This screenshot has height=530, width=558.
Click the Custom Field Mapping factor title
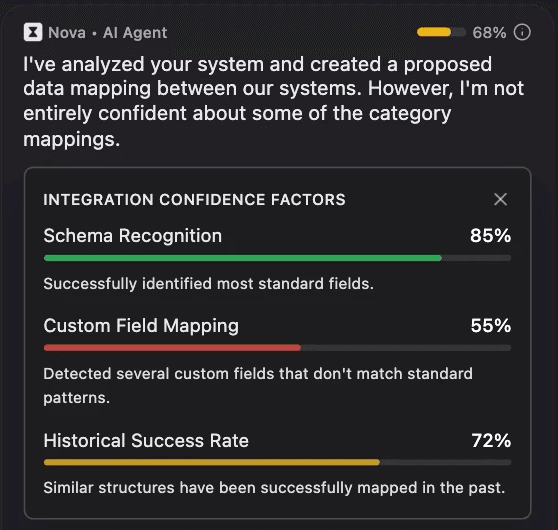tap(141, 326)
